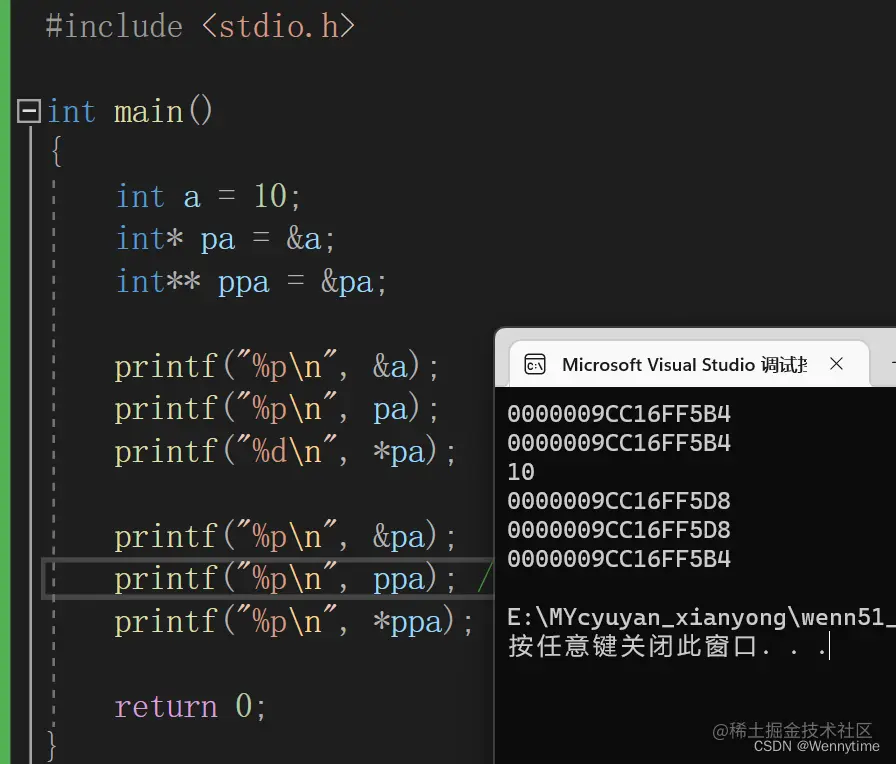Click the printf line printing &pa
This screenshot has width=896, height=764.
click(x=285, y=536)
